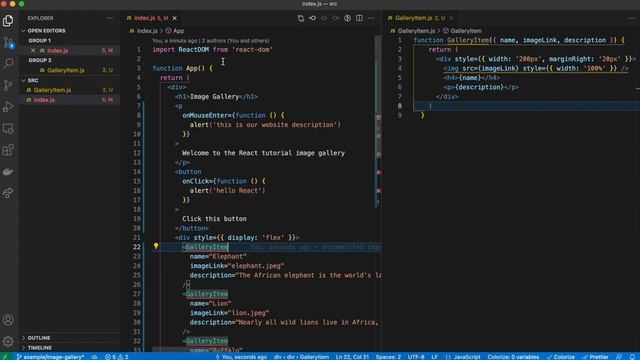Close the GalleryItem.js tab
Viewport: 640px width, 360px height.
tap(451, 18)
